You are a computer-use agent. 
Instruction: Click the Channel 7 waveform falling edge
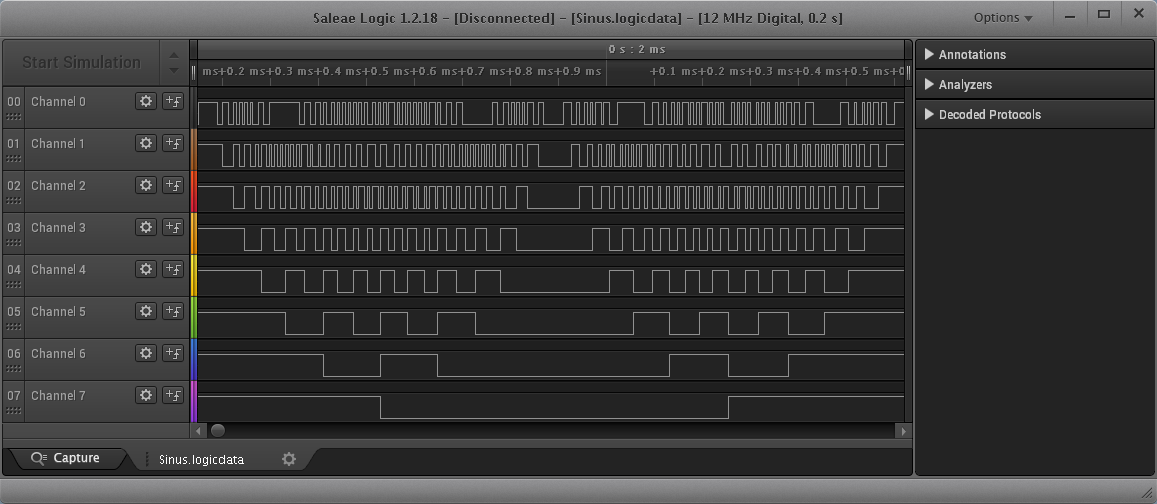(x=381, y=407)
